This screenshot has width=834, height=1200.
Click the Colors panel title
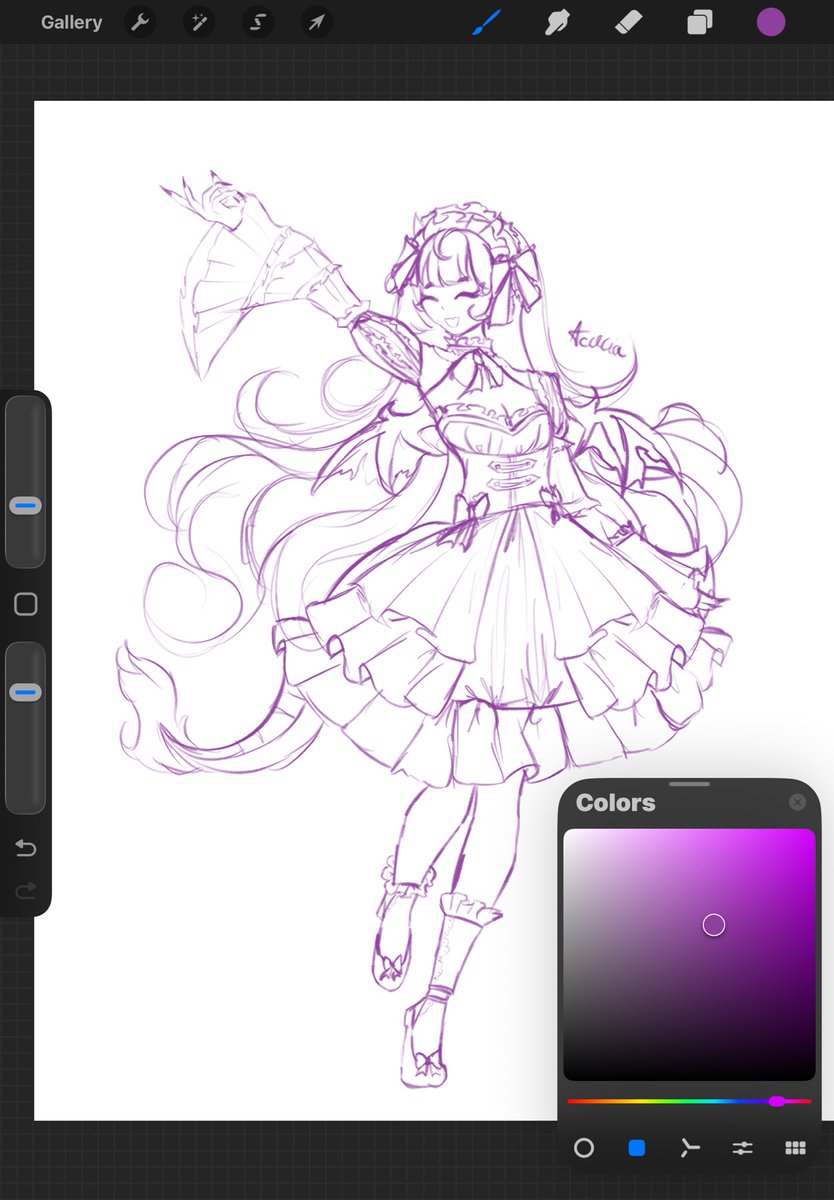point(616,802)
